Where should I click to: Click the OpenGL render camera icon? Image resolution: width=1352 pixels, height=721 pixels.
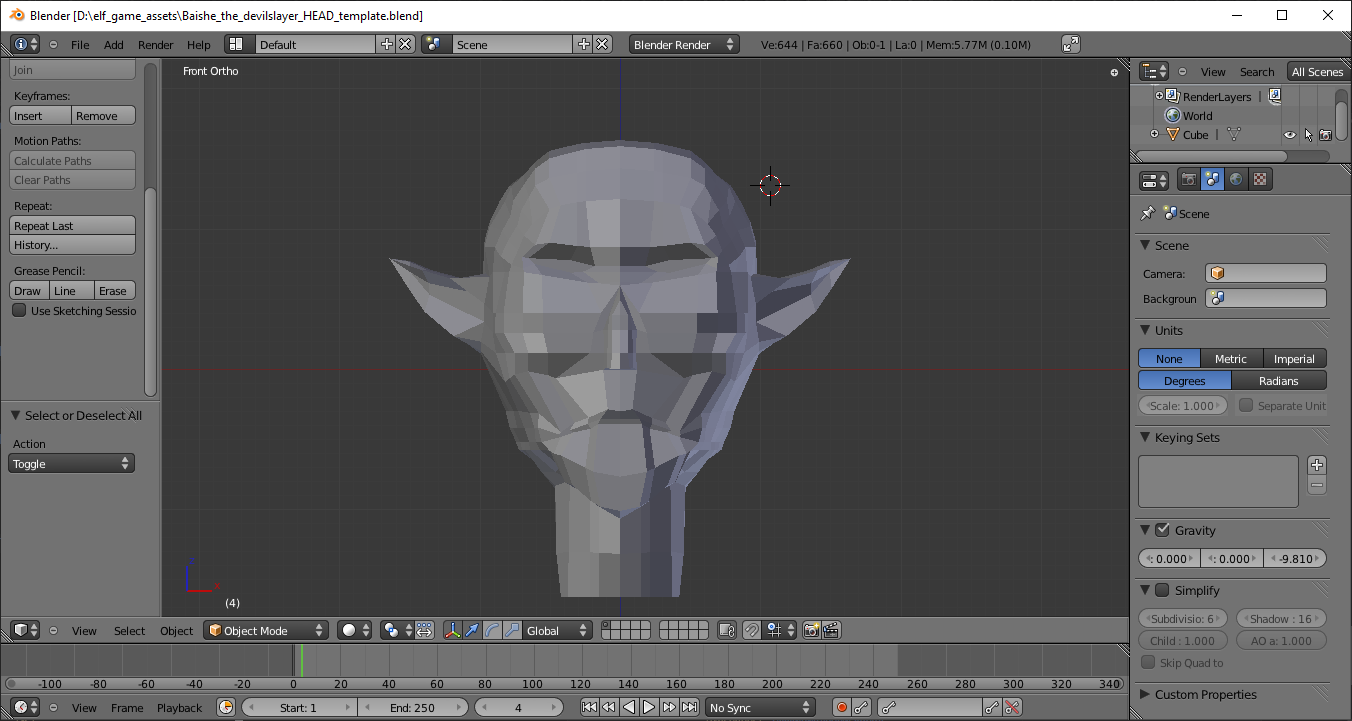(x=811, y=631)
